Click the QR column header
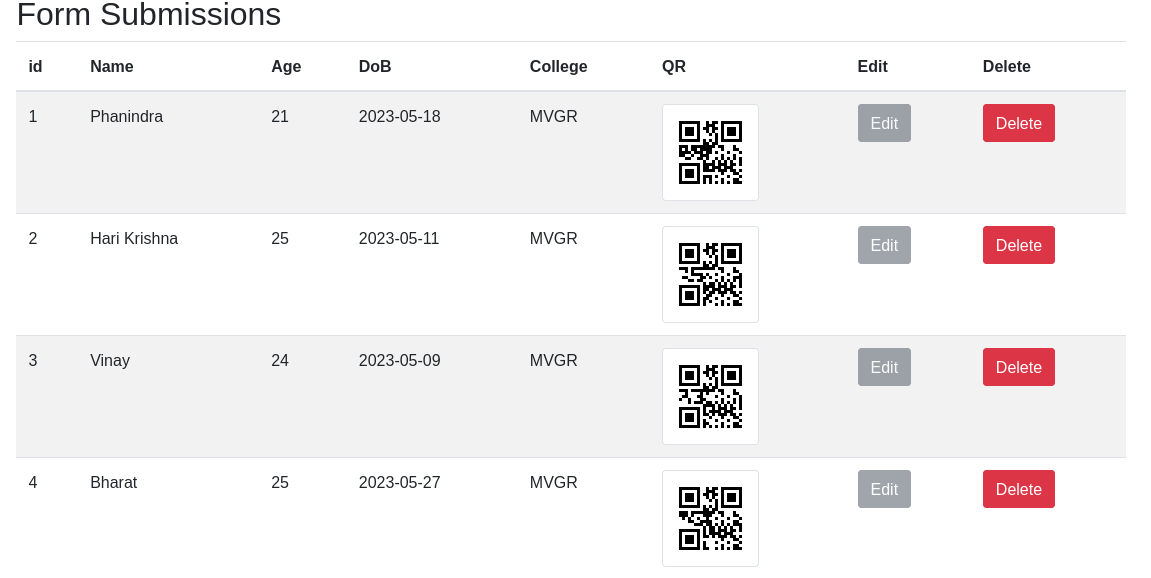 tap(673, 66)
